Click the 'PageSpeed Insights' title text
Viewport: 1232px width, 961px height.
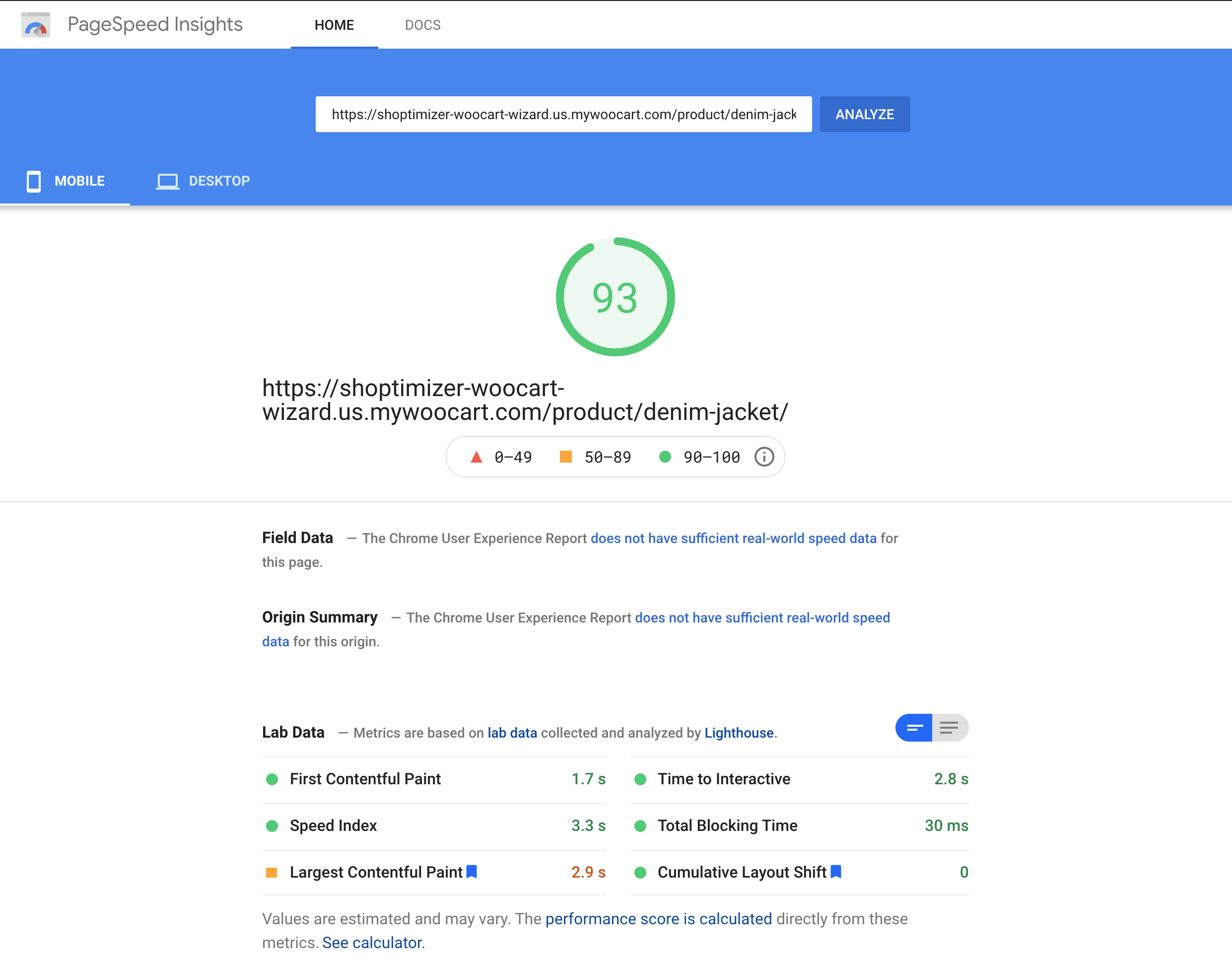(155, 24)
